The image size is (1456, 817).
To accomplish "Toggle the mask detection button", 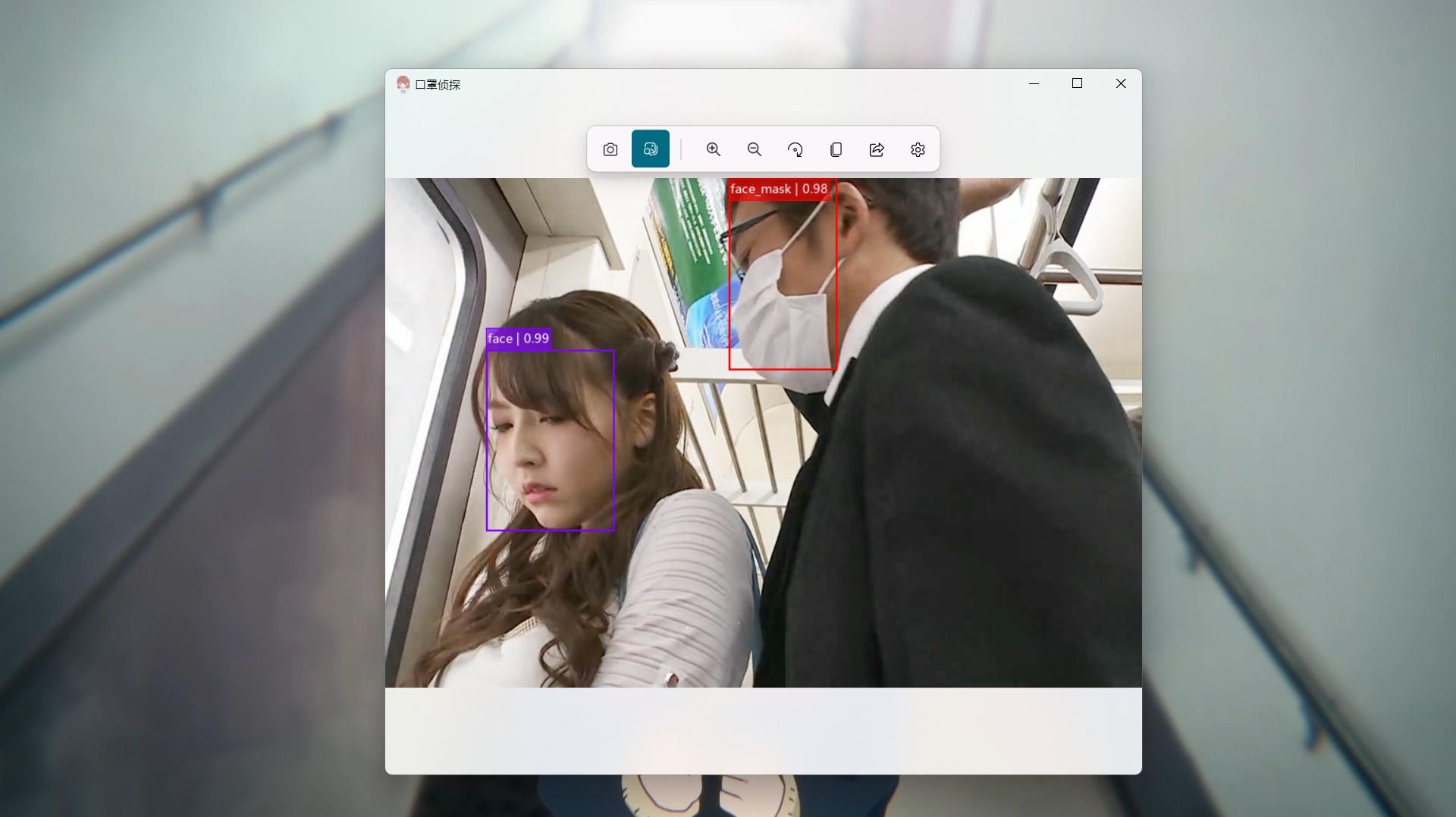I will coord(651,149).
